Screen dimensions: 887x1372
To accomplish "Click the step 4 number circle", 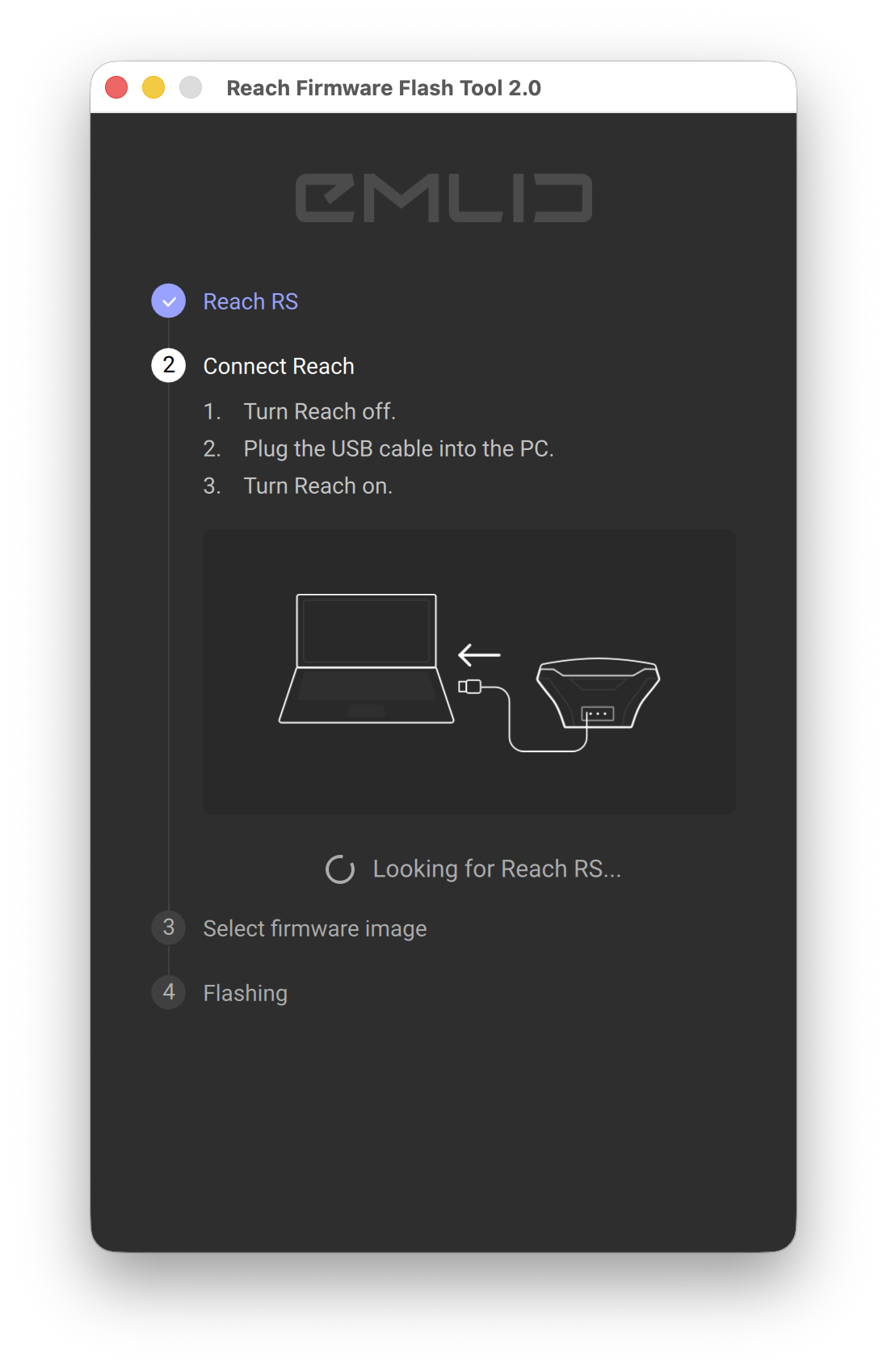I will point(168,992).
